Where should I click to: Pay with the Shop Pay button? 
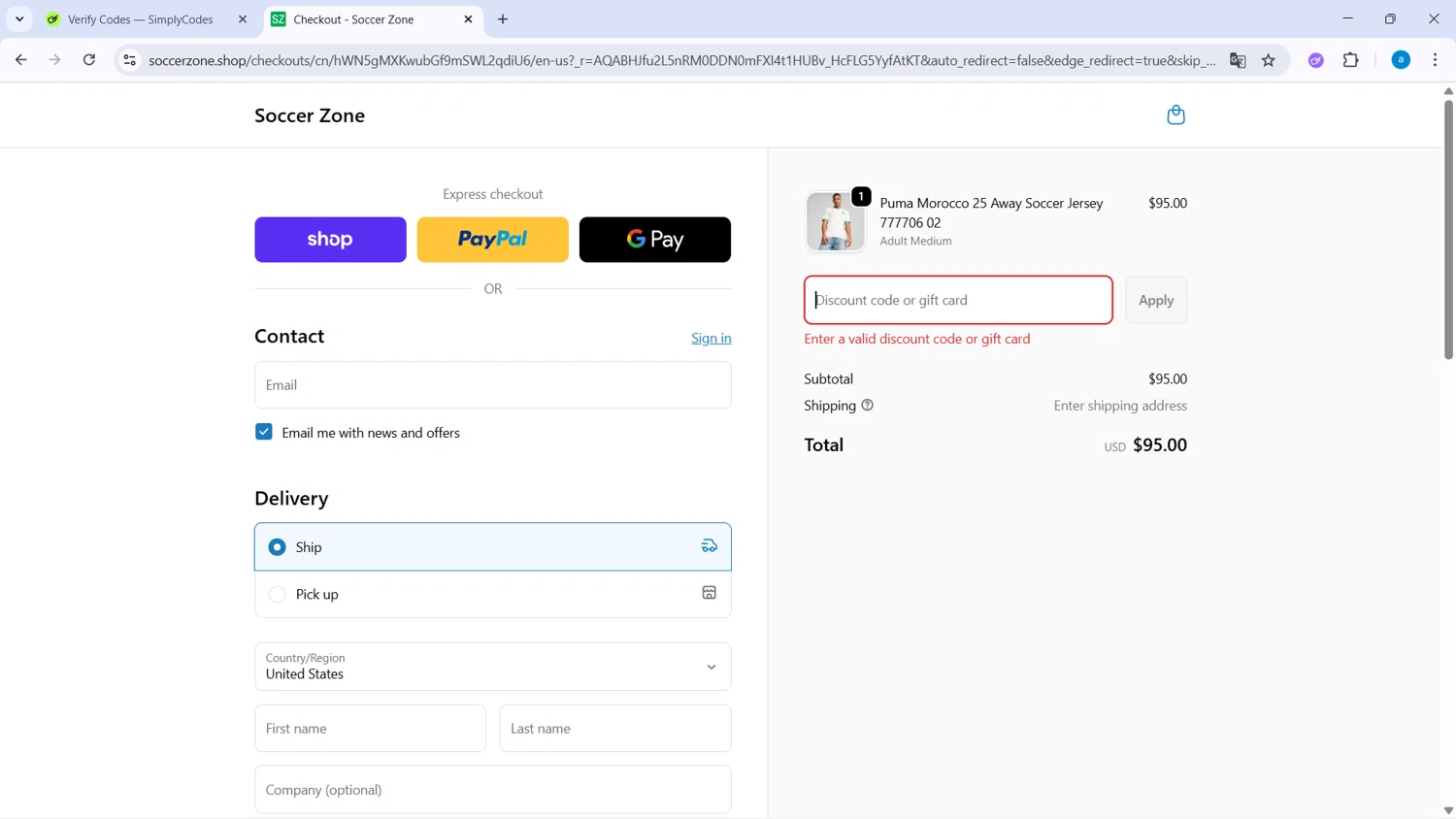(x=330, y=240)
